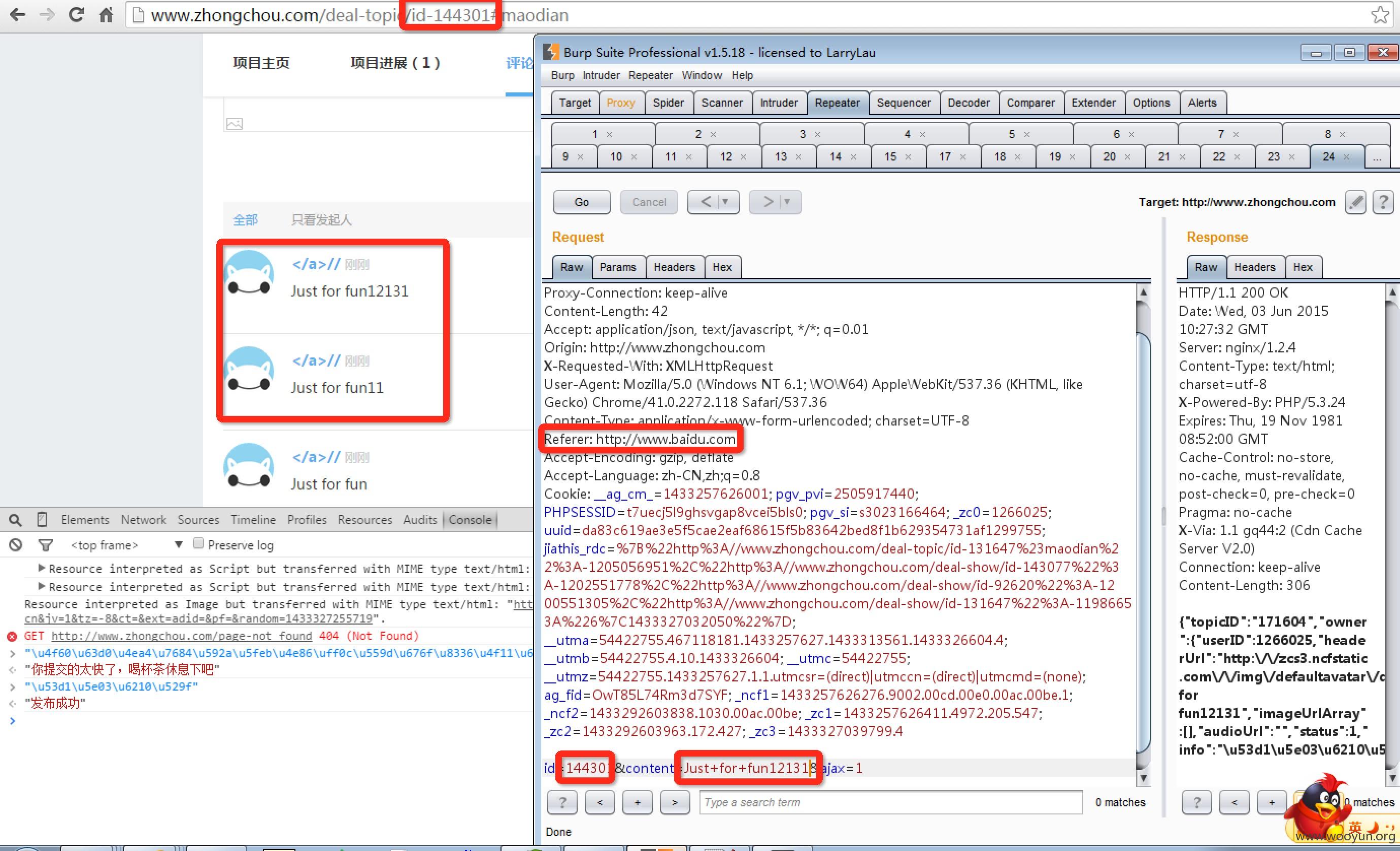This screenshot has height=851, width=1400.
Task: Switch to the Decoder tab
Action: pyautogui.click(x=969, y=103)
